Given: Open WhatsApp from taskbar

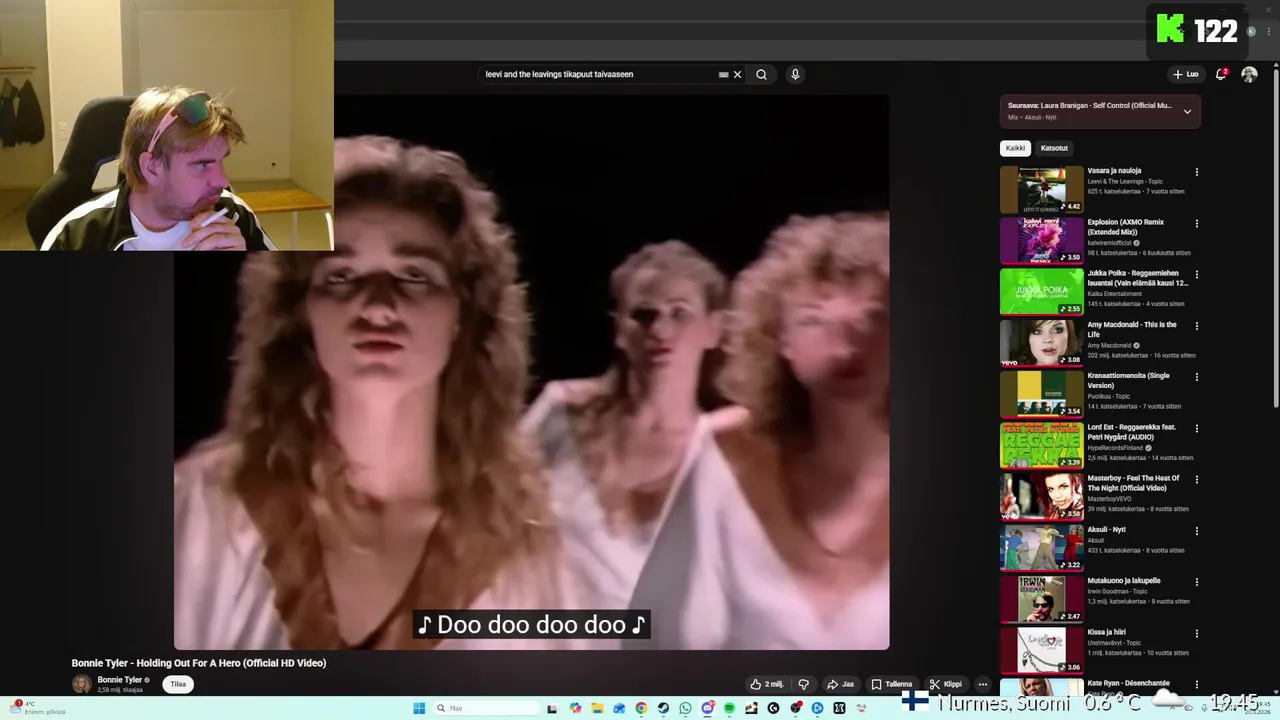Looking at the screenshot, I should click(x=685, y=708).
